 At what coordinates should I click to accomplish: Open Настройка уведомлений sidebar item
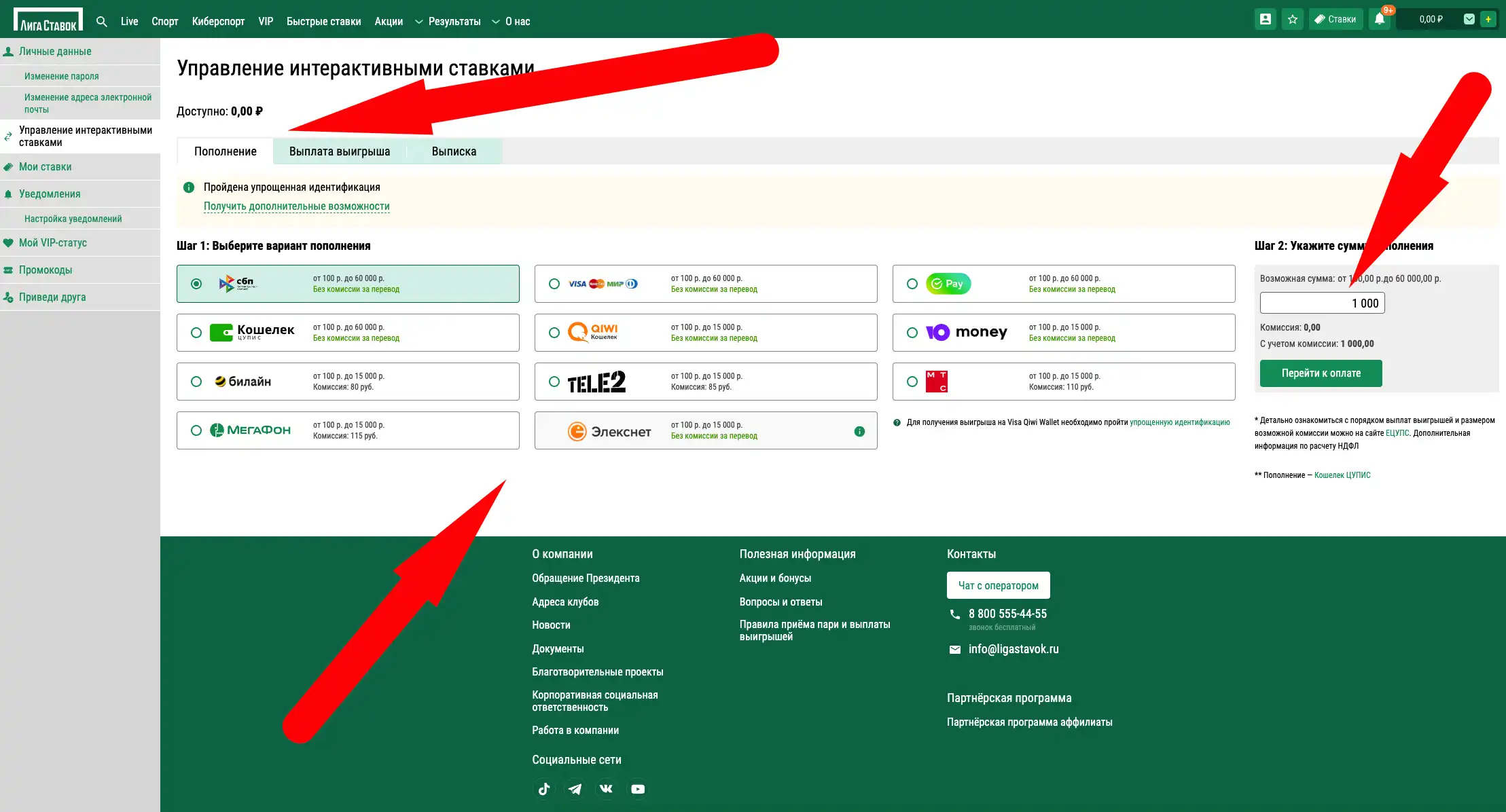pyautogui.click(x=80, y=219)
